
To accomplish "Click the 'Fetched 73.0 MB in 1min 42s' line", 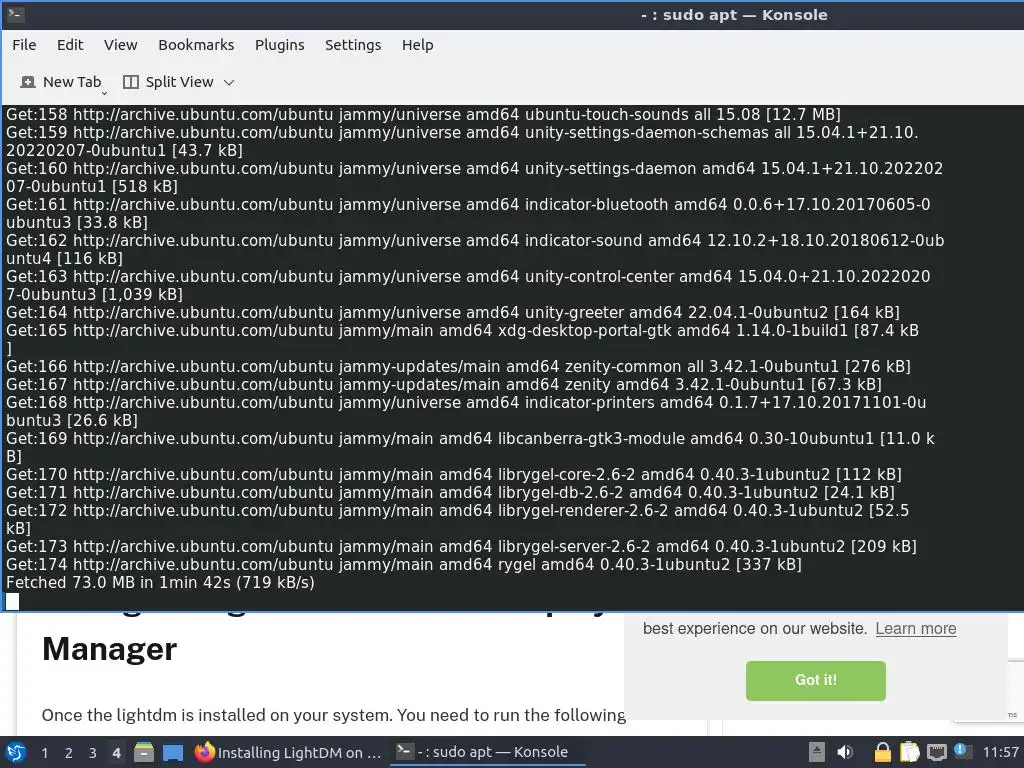I will pyautogui.click(x=160, y=583).
